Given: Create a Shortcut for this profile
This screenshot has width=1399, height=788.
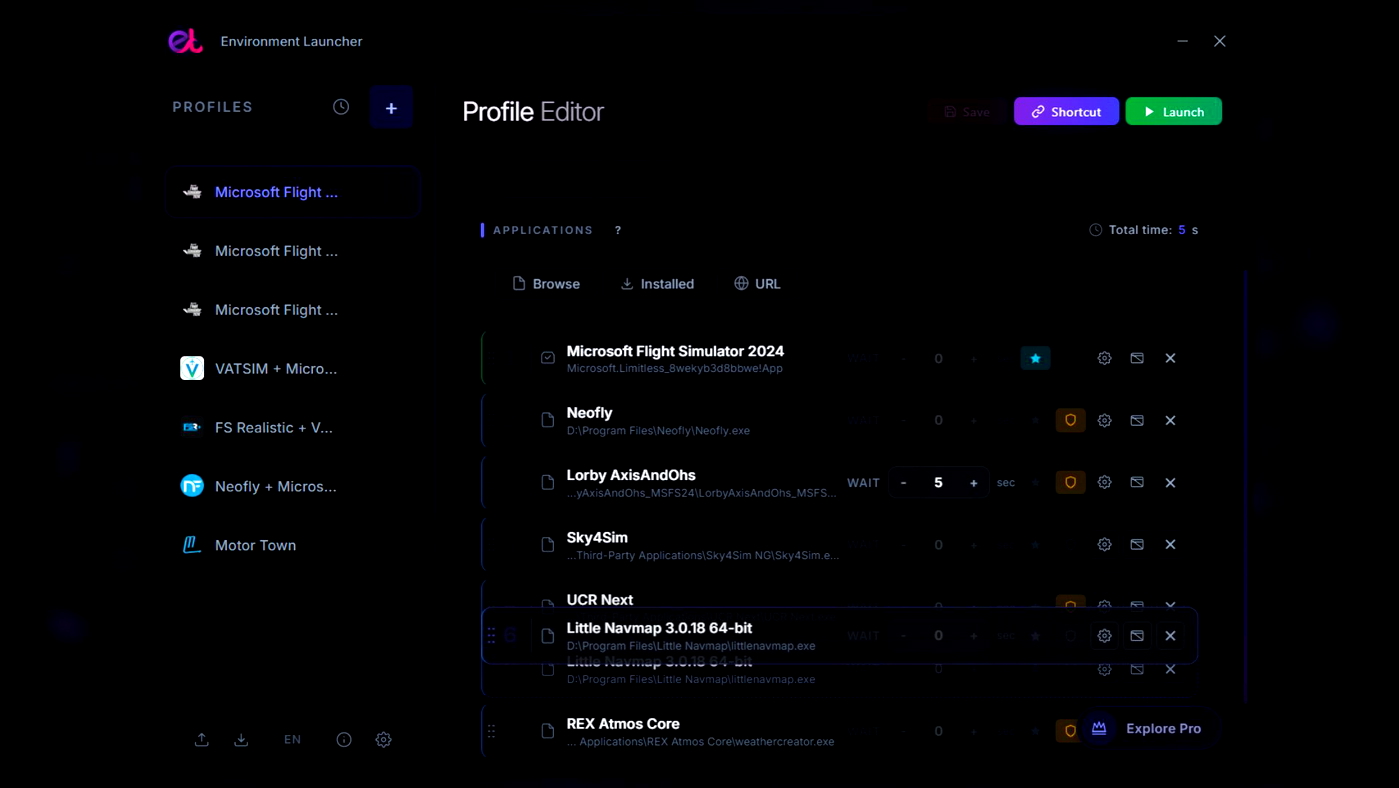Looking at the screenshot, I should (x=1066, y=112).
